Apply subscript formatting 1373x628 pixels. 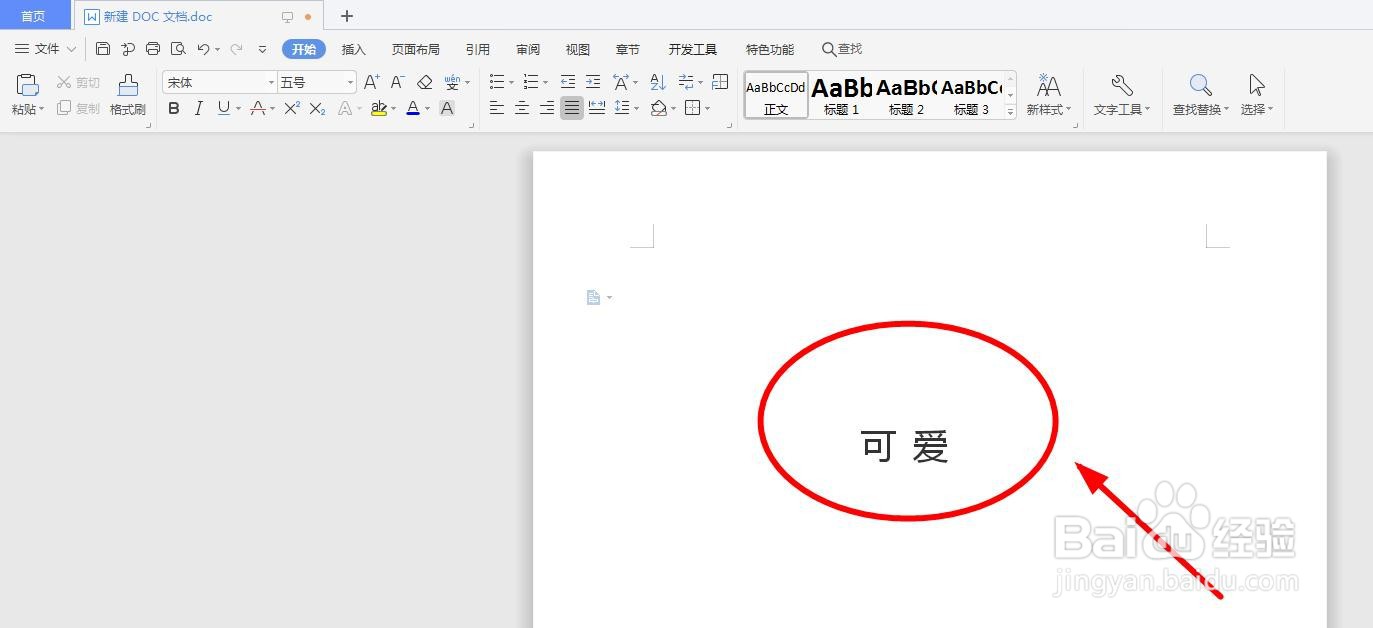pyautogui.click(x=317, y=109)
